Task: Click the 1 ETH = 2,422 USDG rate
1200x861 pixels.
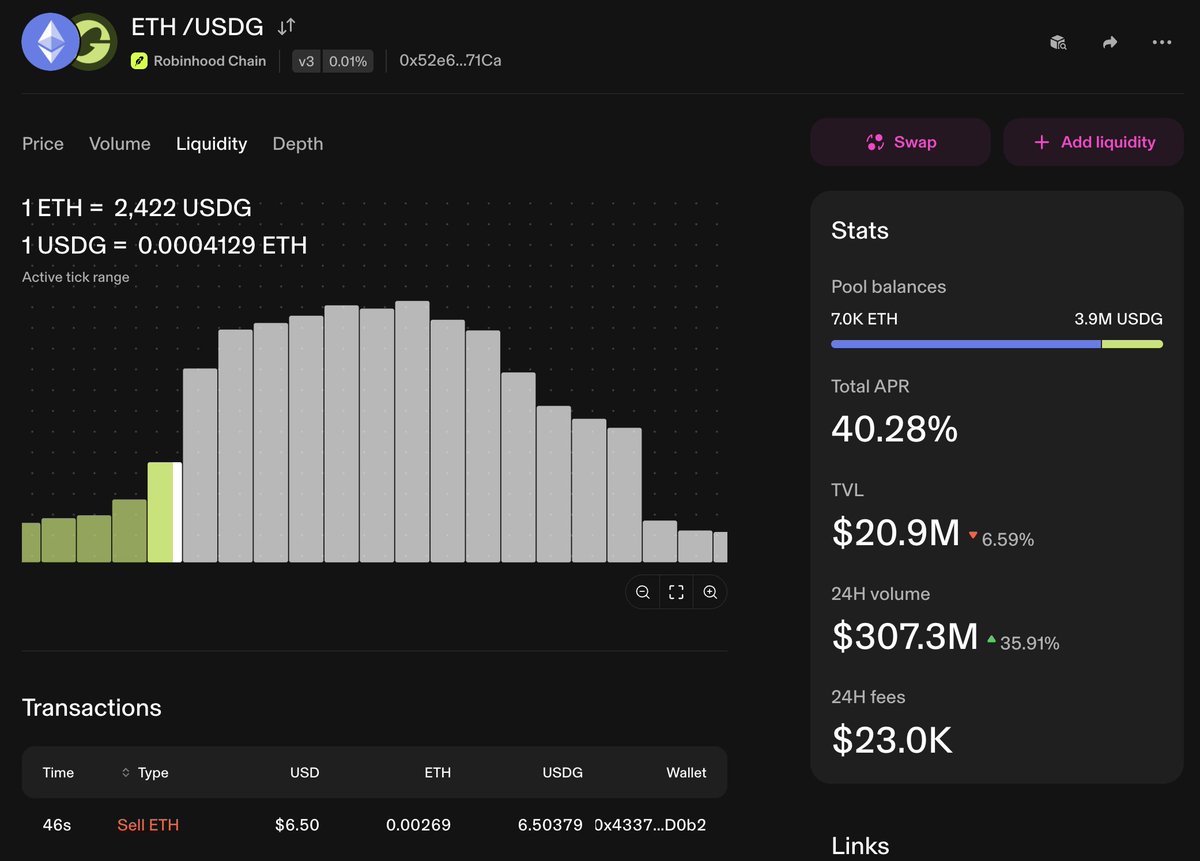Action: 137,208
